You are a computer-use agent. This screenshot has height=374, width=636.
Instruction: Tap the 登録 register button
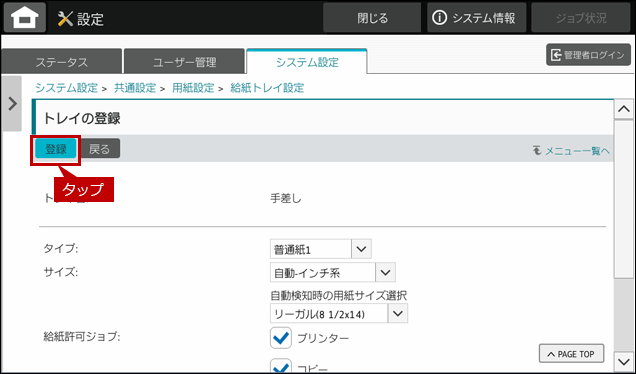pos(56,149)
